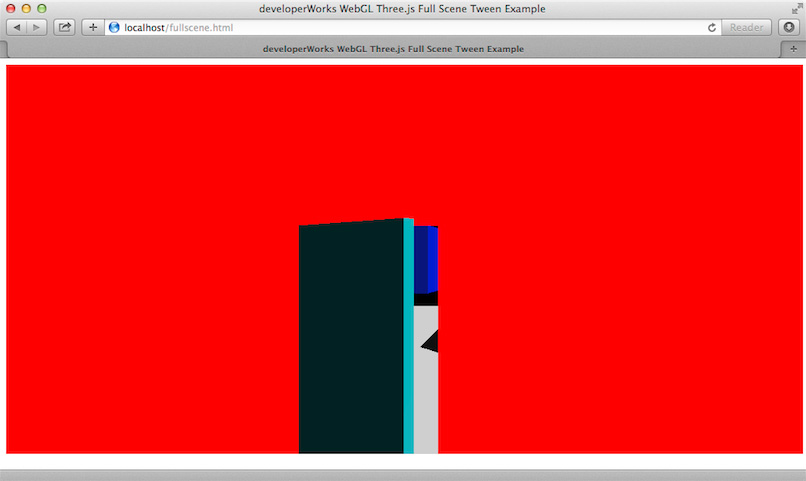
Task: Enter full screen using the corner arrows icon
Action: coord(797,9)
